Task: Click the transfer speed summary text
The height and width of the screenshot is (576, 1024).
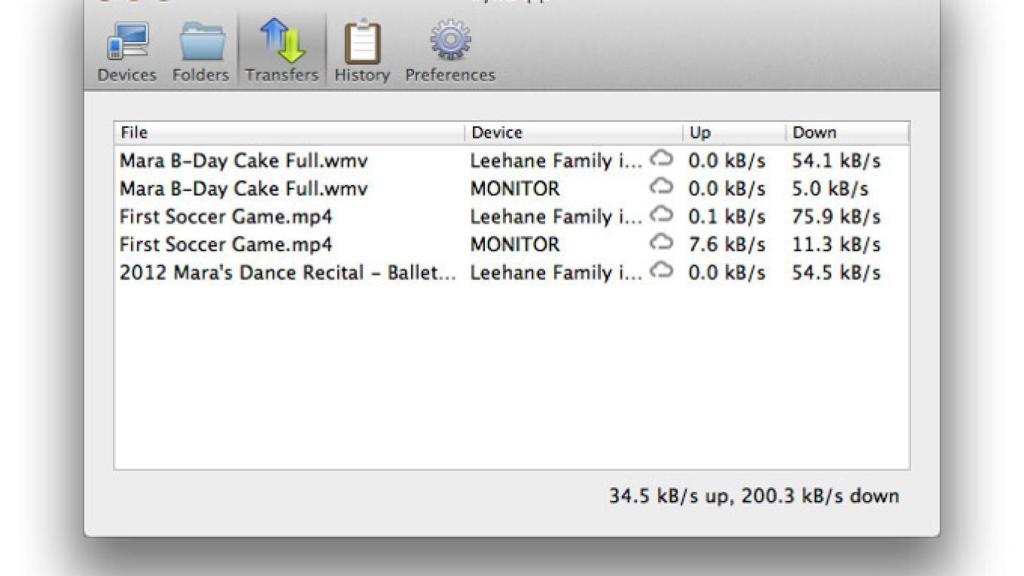Action: 753,495
